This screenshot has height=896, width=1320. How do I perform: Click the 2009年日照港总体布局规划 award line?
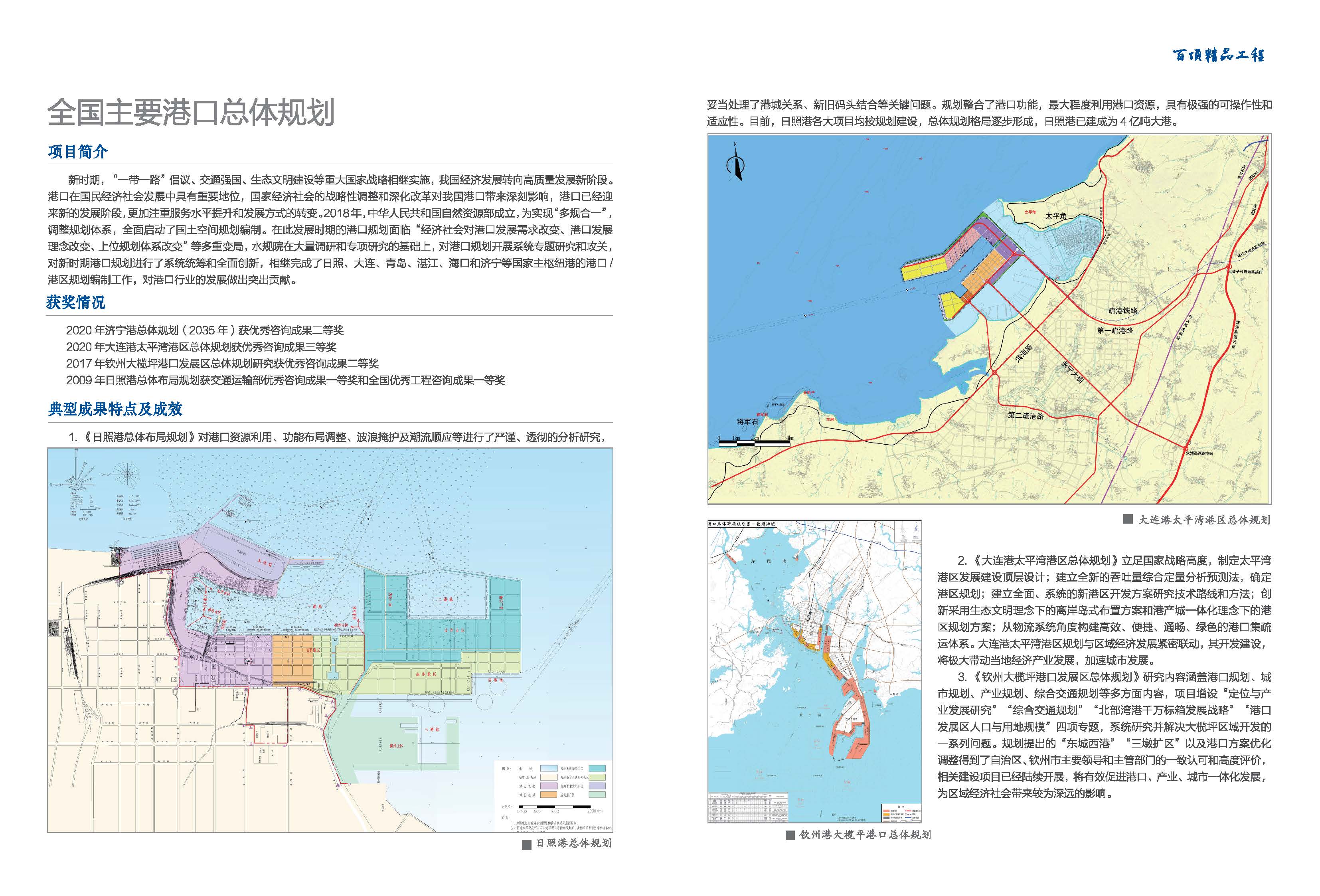[286, 380]
